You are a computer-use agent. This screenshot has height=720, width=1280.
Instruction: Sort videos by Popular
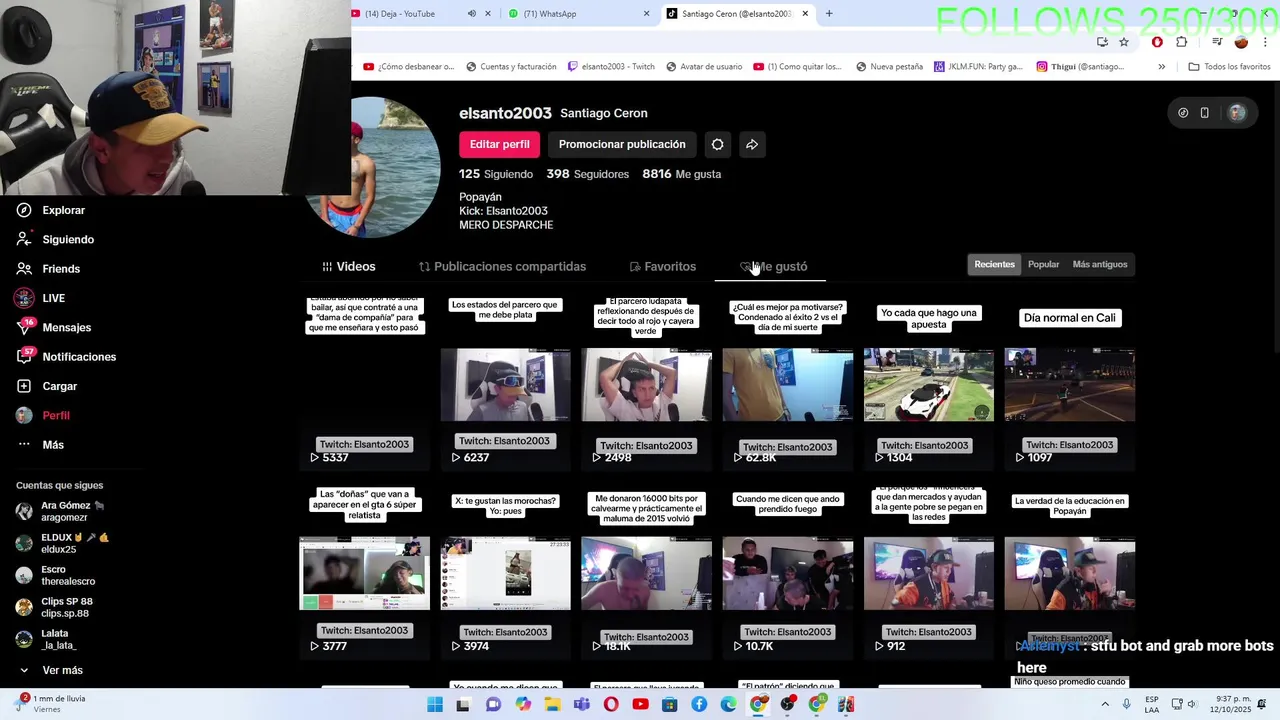1043,265
